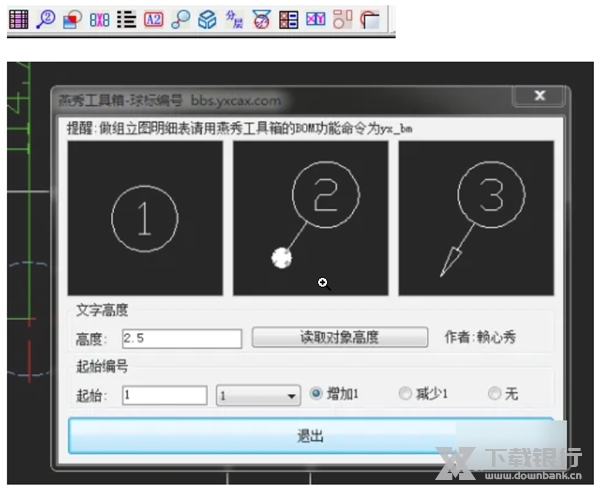Click the 高度 text height field
This screenshot has height=489, width=600.
[182, 339]
